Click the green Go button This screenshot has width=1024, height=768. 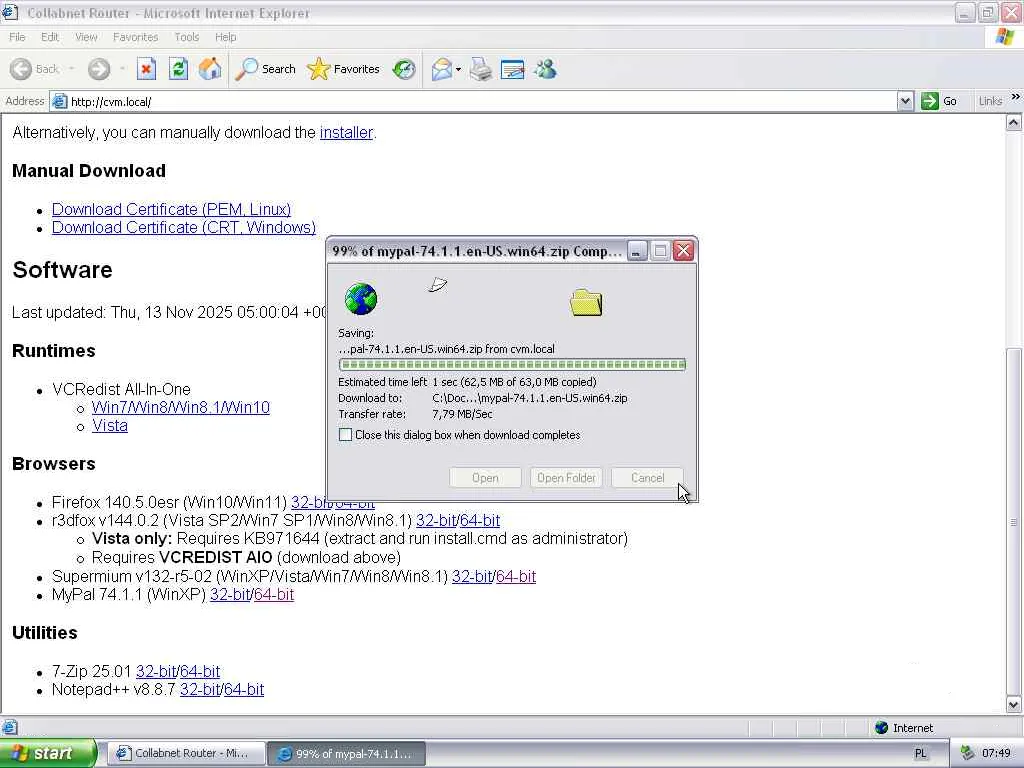pos(939,101)
